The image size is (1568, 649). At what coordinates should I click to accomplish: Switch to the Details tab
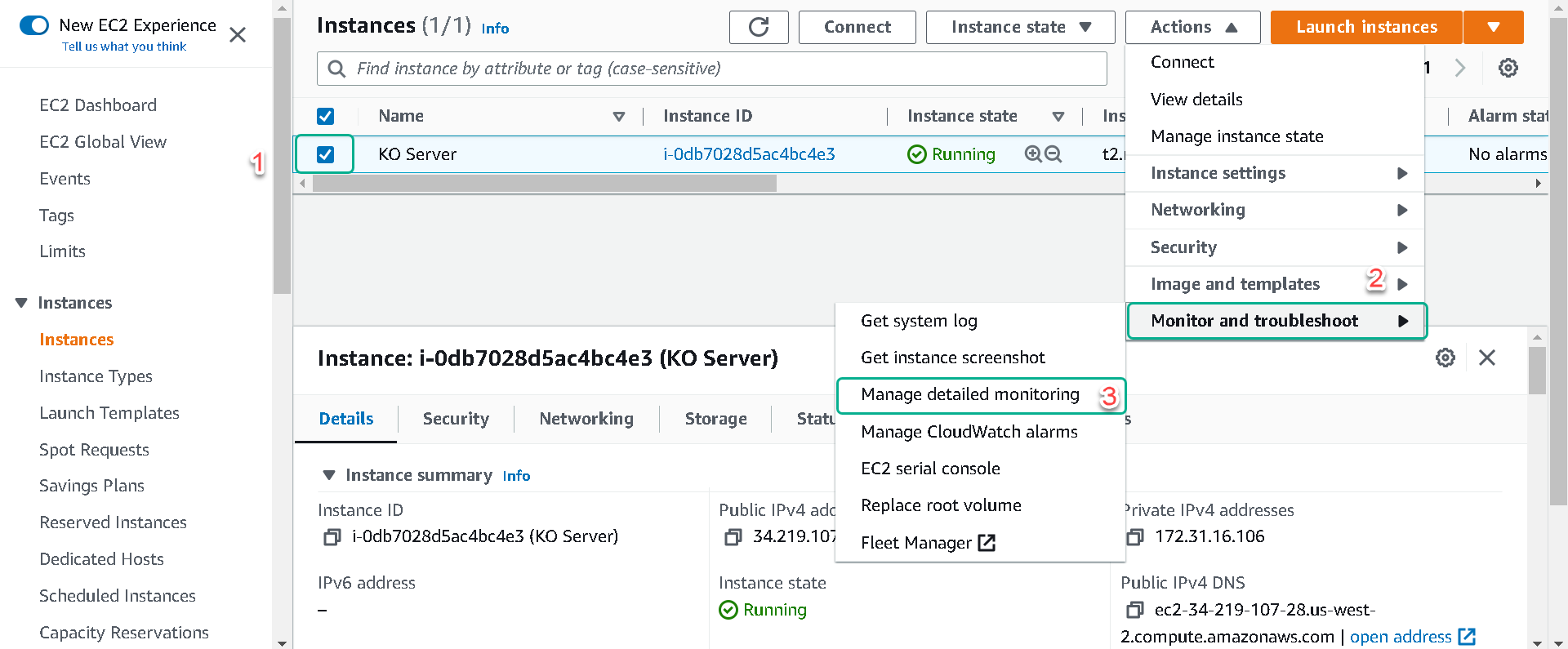346,419
